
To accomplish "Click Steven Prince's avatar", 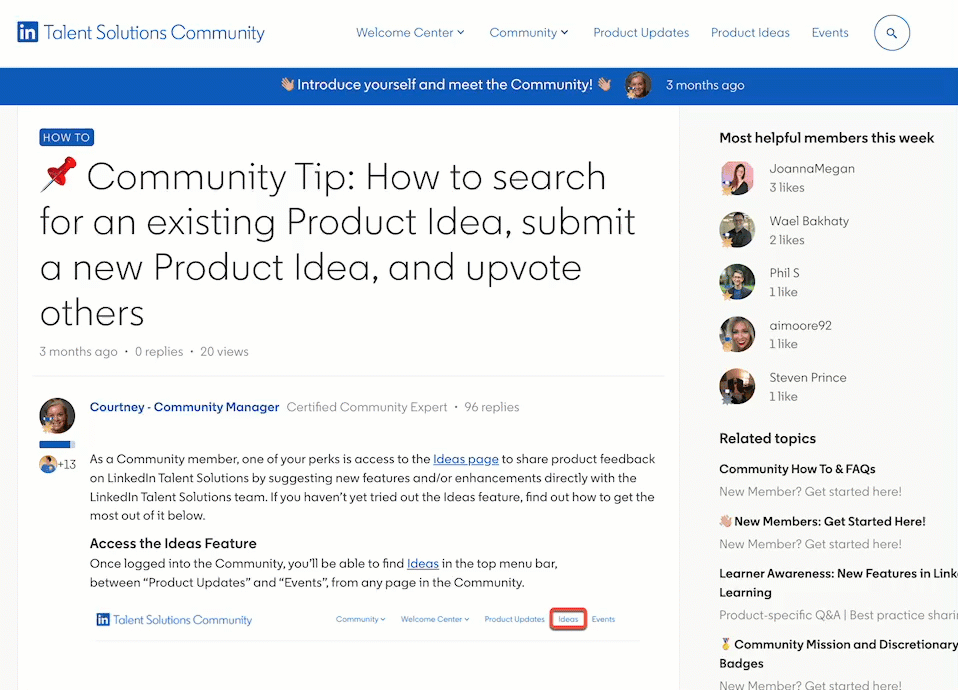I will [737, 386].
